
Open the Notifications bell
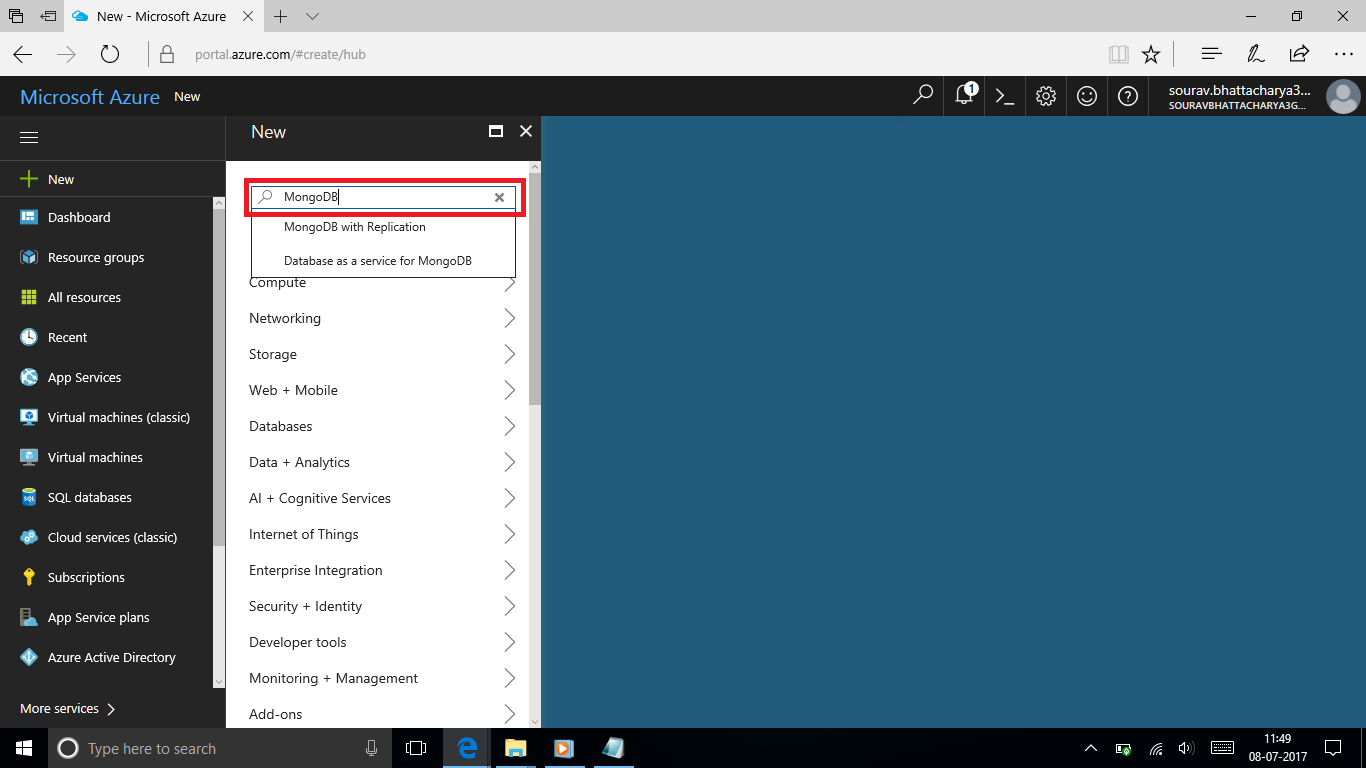click(x=962, y=95)
